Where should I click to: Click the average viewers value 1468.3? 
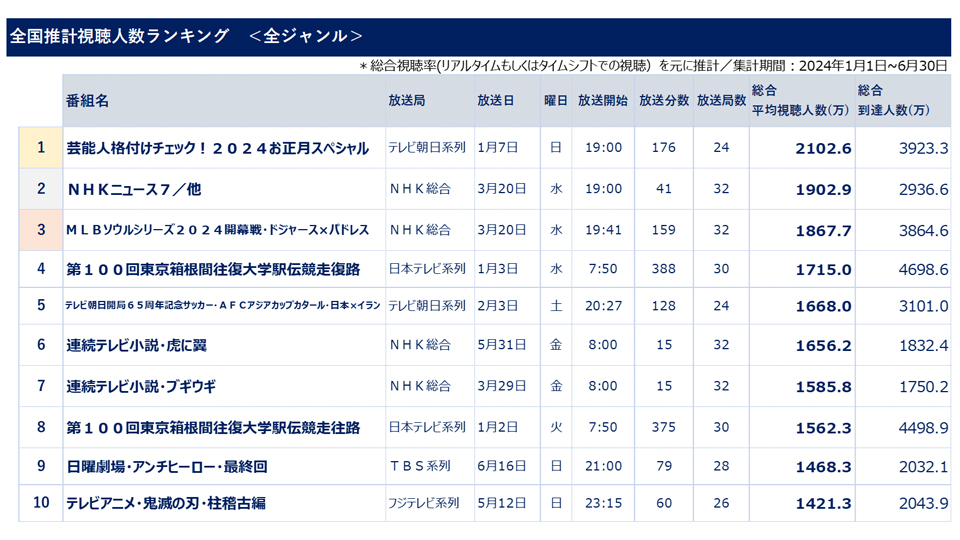pos(823,467)
